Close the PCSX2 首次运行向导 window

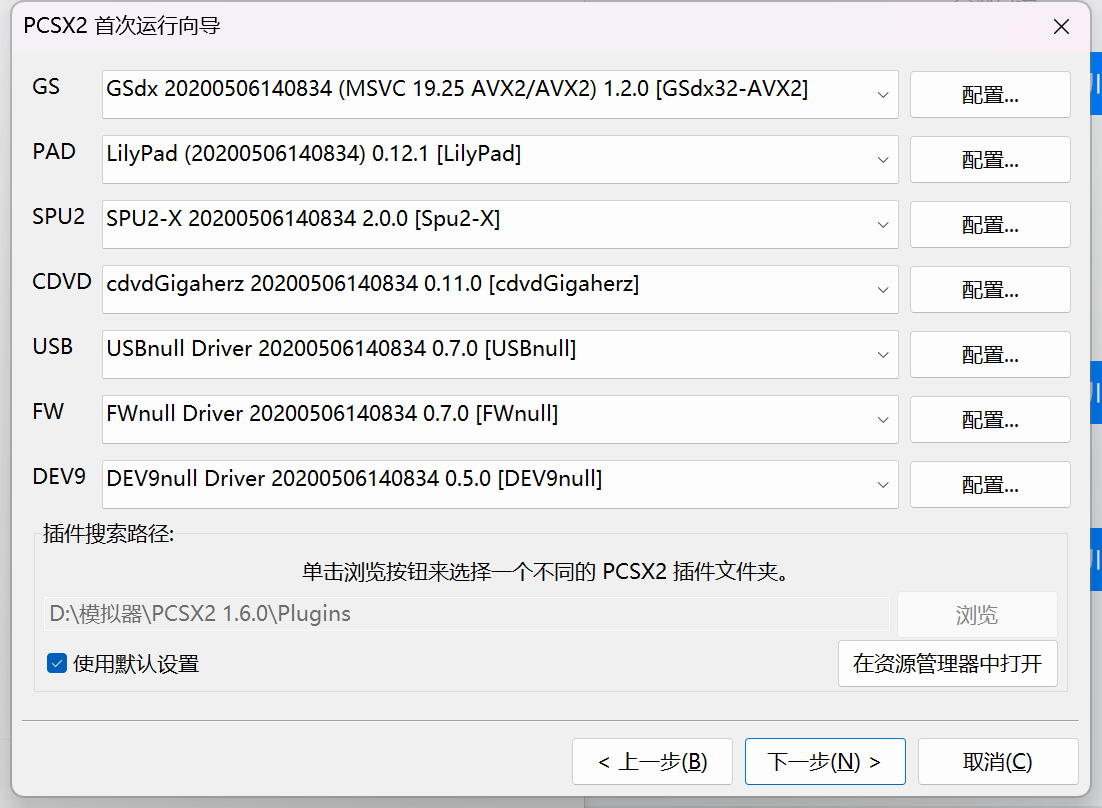tap(1061, 27)
